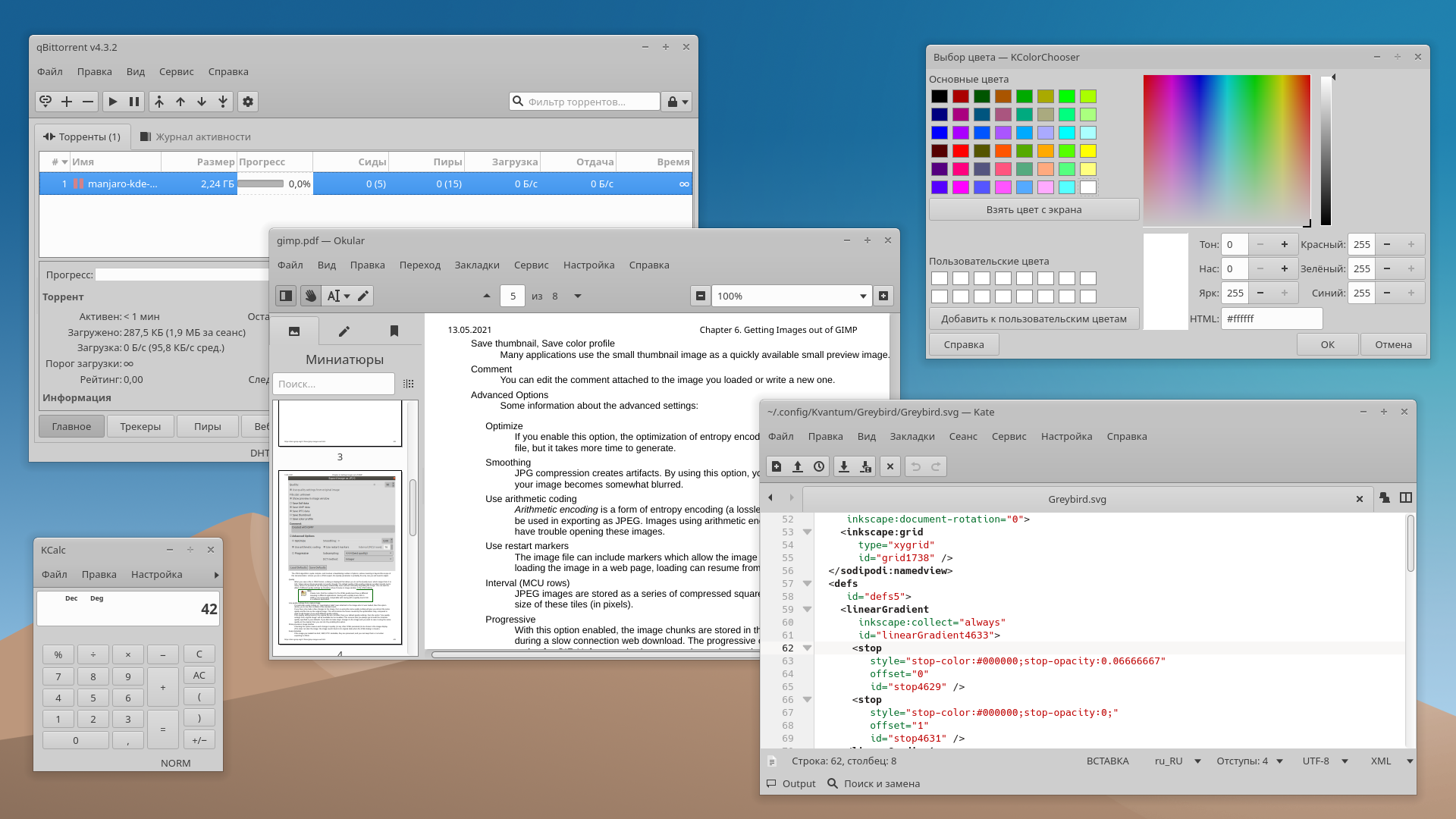The width and height of the screenshot is (1456, 819).
Task: Click Фильтр торрентов search field
Action: (x=585, y=102)
